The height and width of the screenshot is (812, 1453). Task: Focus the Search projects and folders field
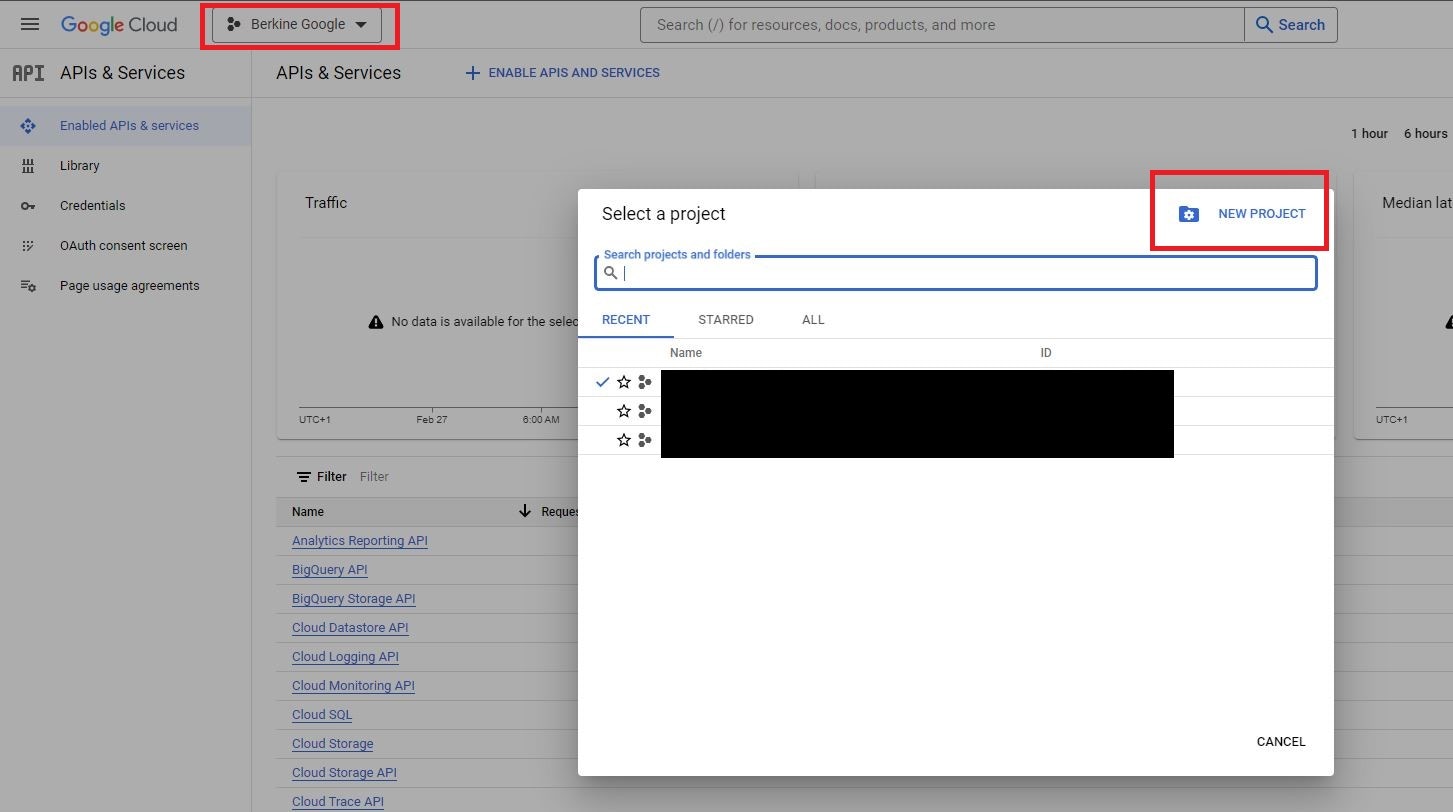[x=955, y=273]
